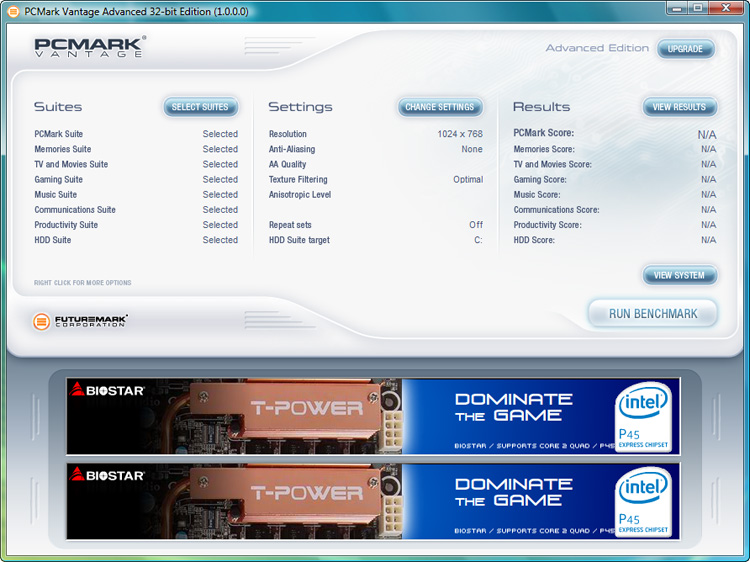Viewport: 750px width, 562px height.
Task: Click the HDD Suite label
Action: pos(53,240)
